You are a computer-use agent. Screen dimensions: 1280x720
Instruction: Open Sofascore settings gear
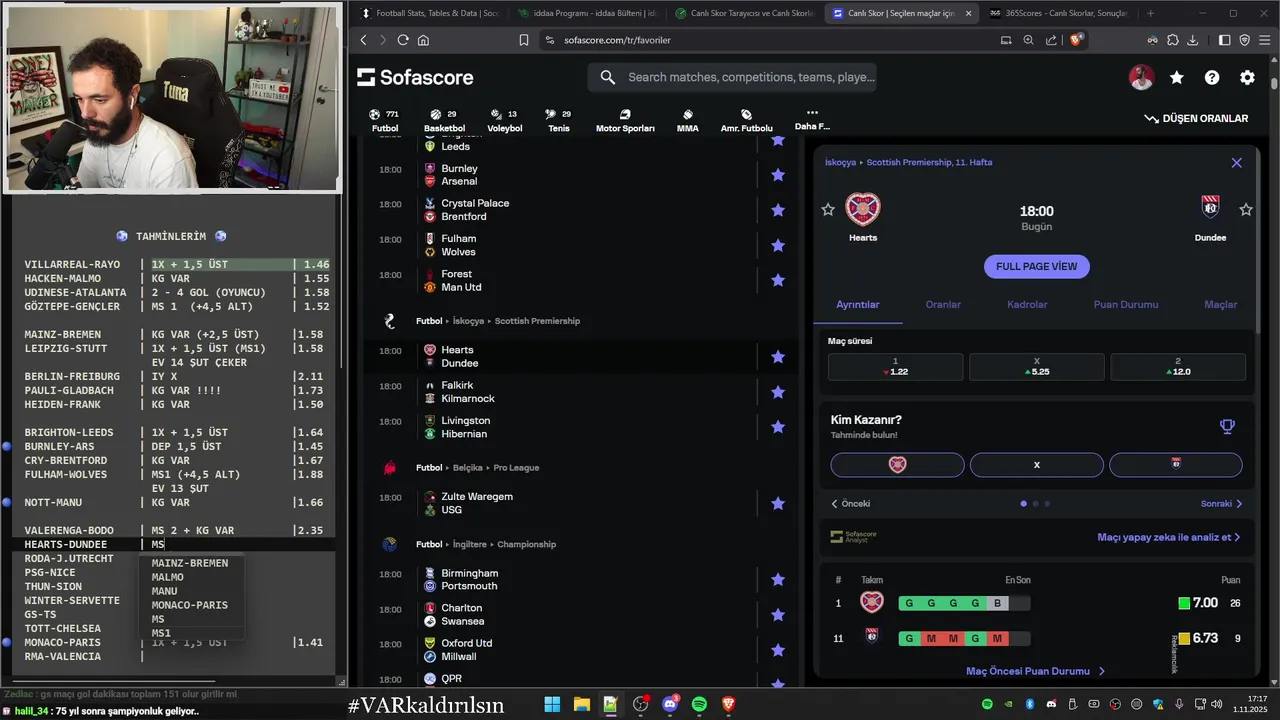[x=1247, y=77]
